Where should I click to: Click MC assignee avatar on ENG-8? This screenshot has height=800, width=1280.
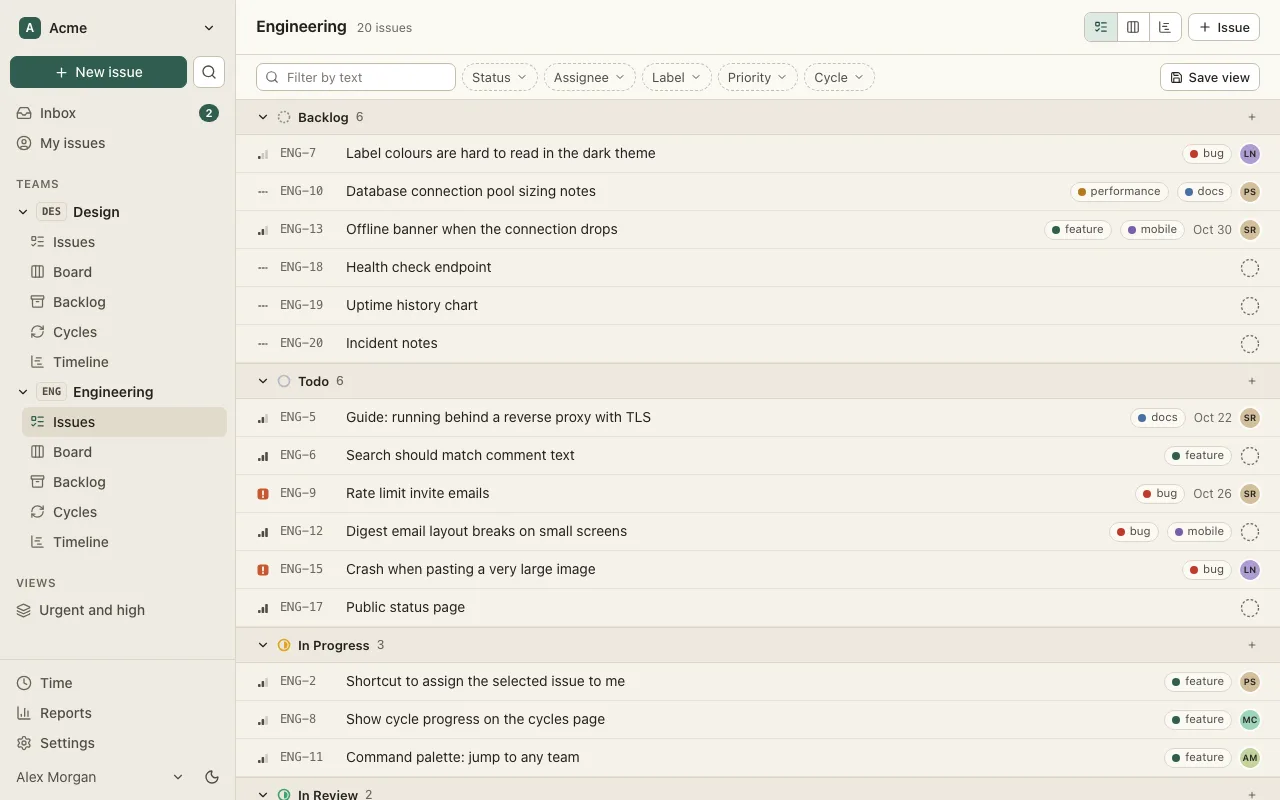click(x=1249, y=720)
